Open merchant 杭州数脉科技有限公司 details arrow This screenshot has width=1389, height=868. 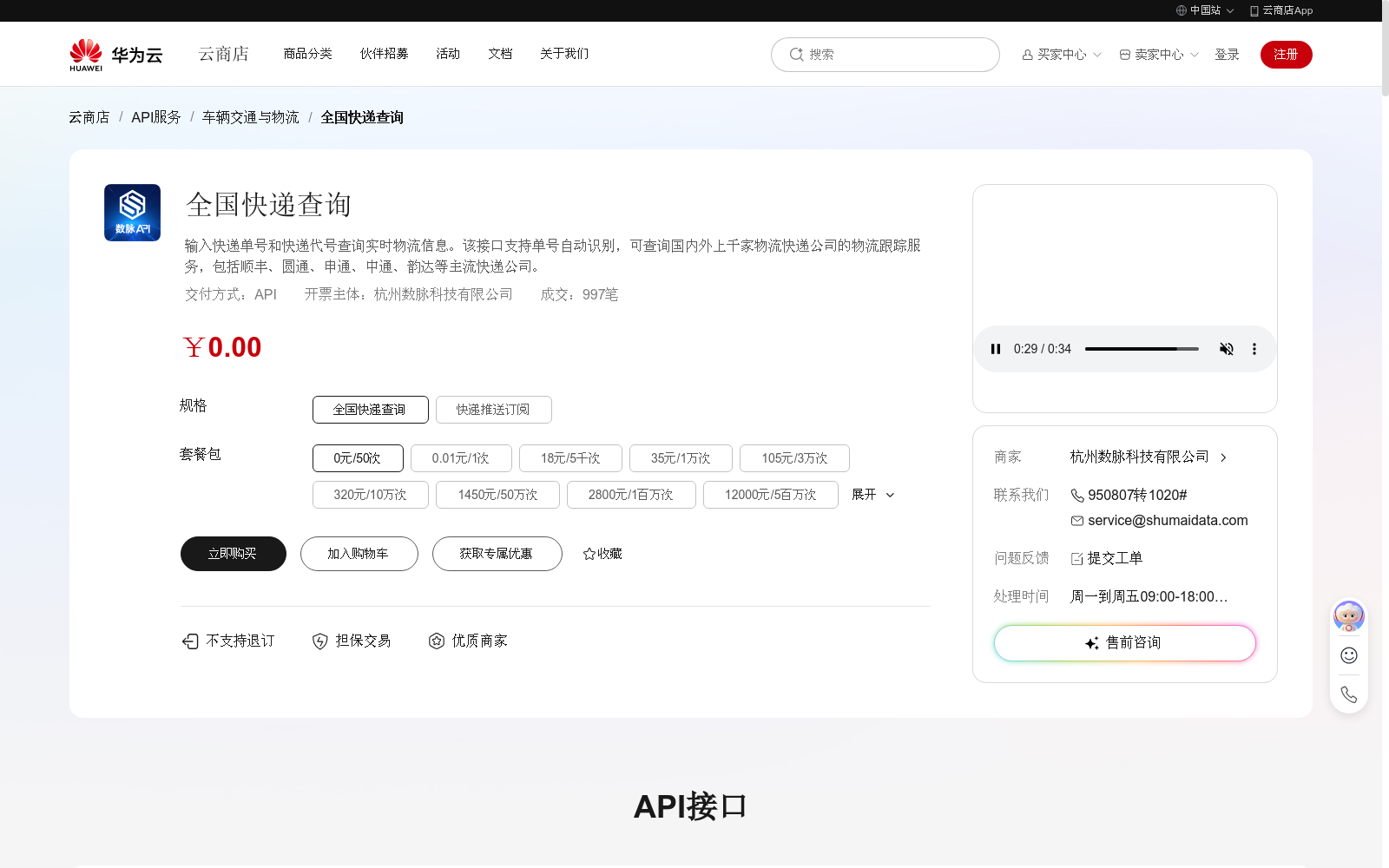click(1223, 458)
